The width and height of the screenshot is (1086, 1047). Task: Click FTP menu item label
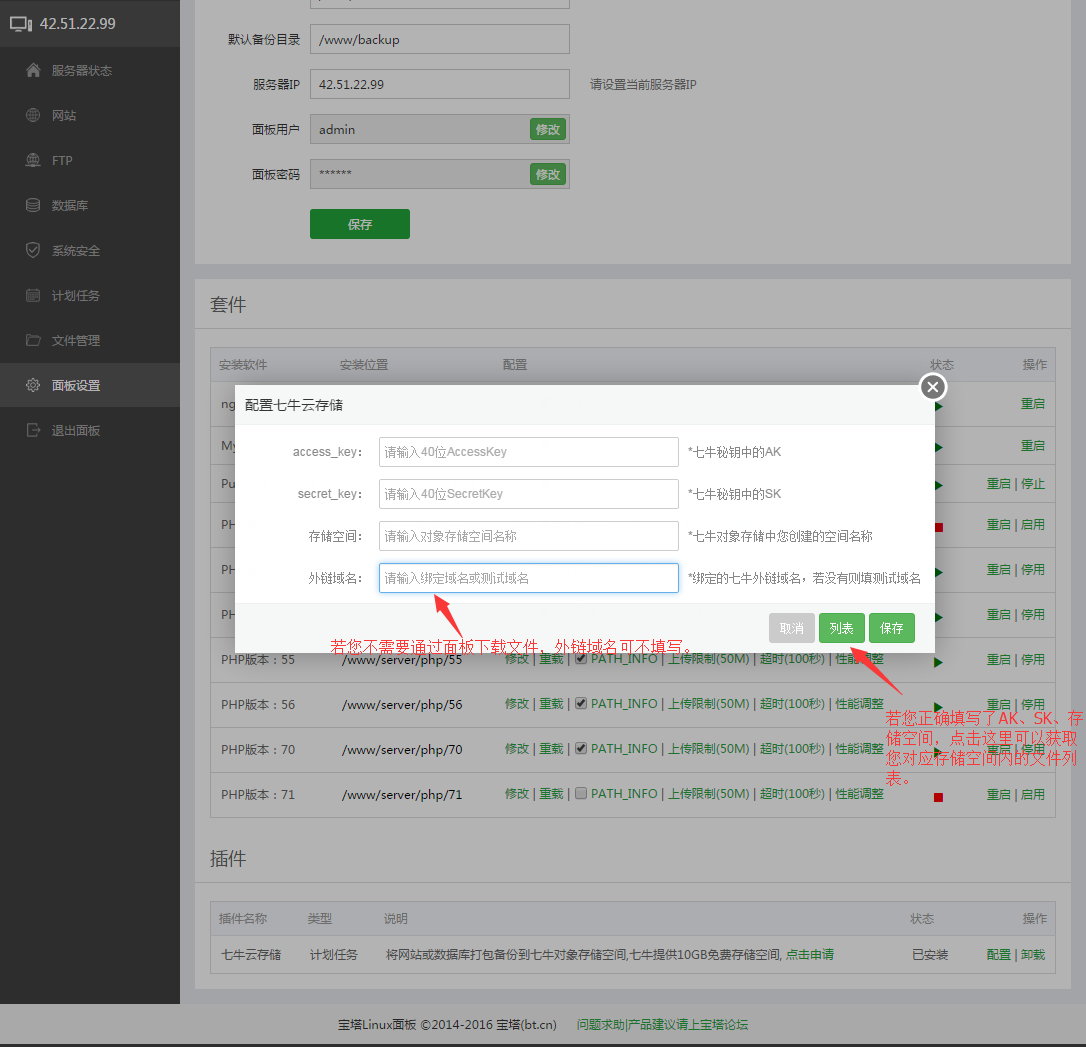pyautogui.click(x=62, y=160)
